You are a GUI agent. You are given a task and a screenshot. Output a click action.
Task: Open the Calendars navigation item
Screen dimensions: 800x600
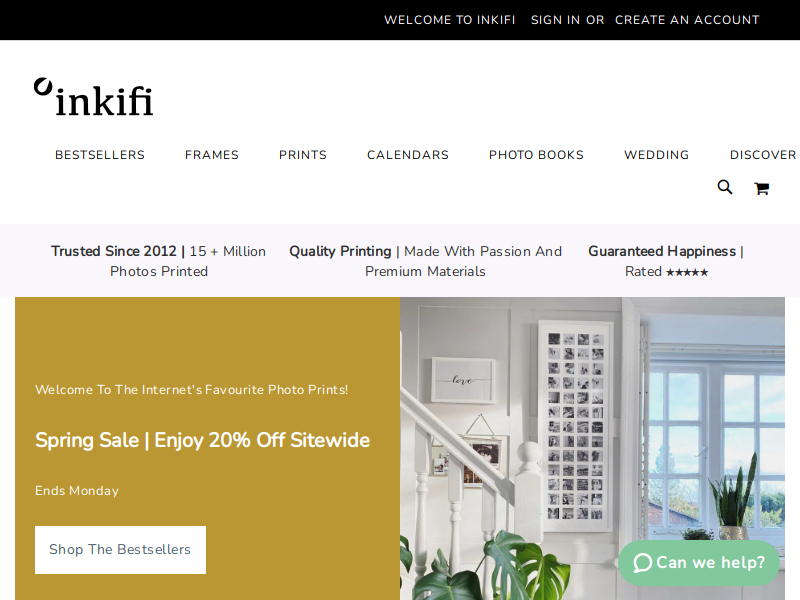(x=408, y=155)
